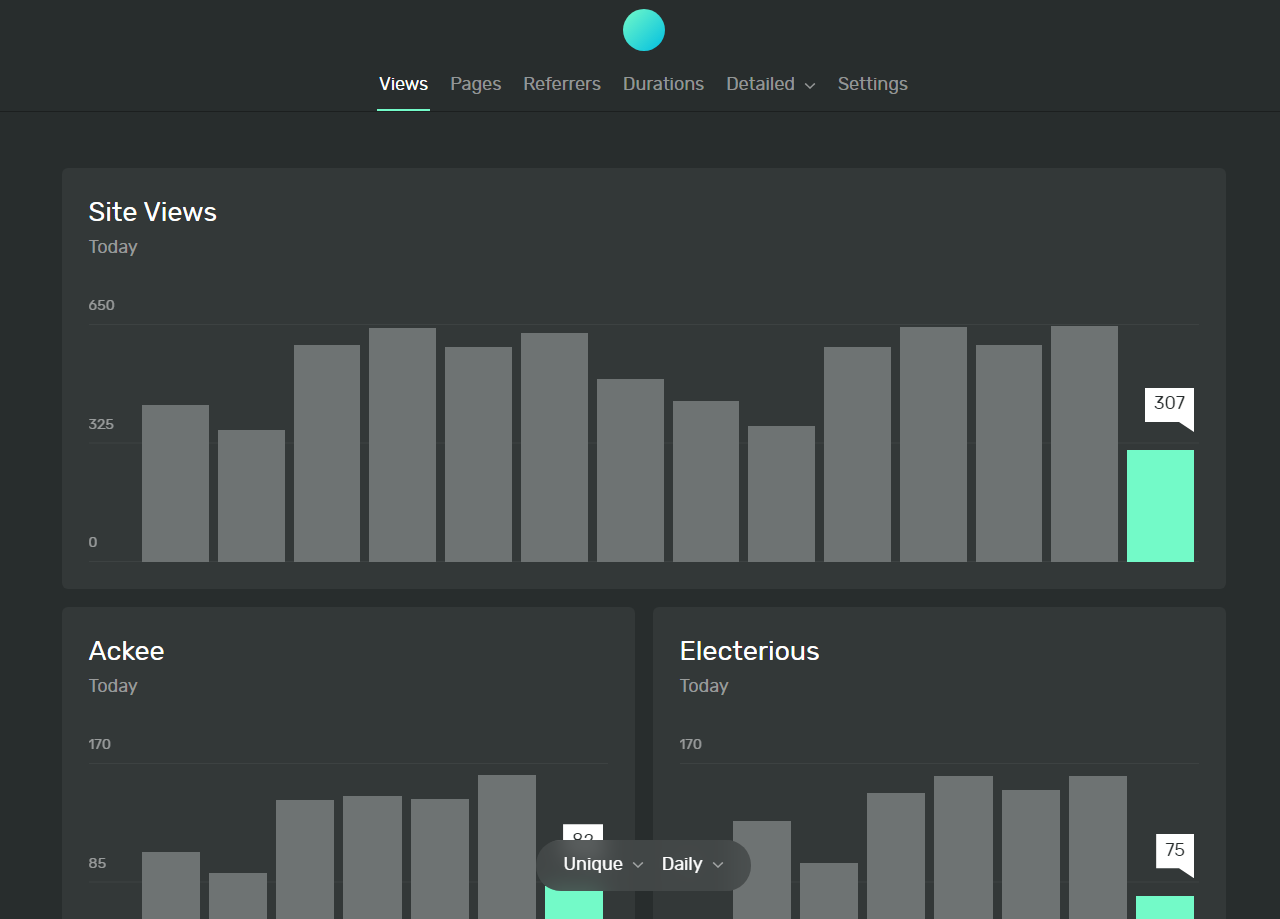Click the chevron next to Unique
Image resolution: width=1280 pixels, height=919 pixels.
coord(638,865)
